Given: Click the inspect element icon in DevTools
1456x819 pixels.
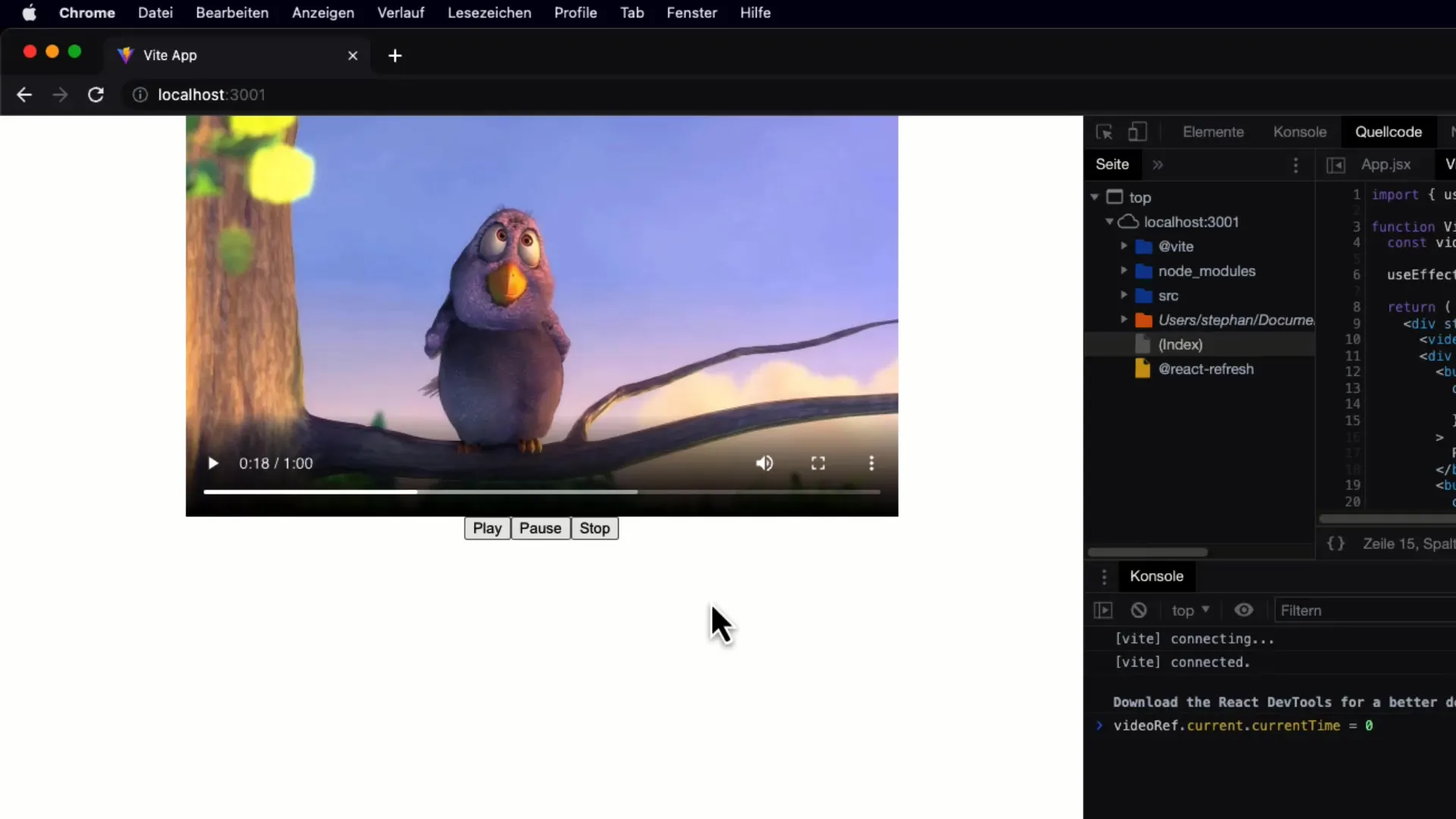Looking at the screenshot, I should [1104, 131].
